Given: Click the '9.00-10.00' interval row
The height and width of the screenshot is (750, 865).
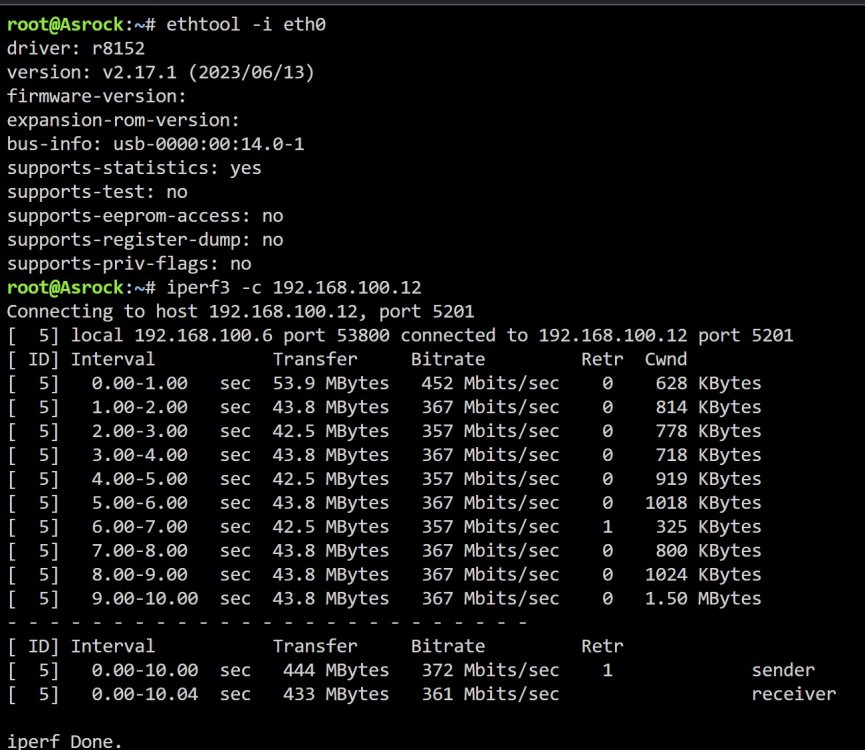Looking at the screenshot, I should (385, 598).
